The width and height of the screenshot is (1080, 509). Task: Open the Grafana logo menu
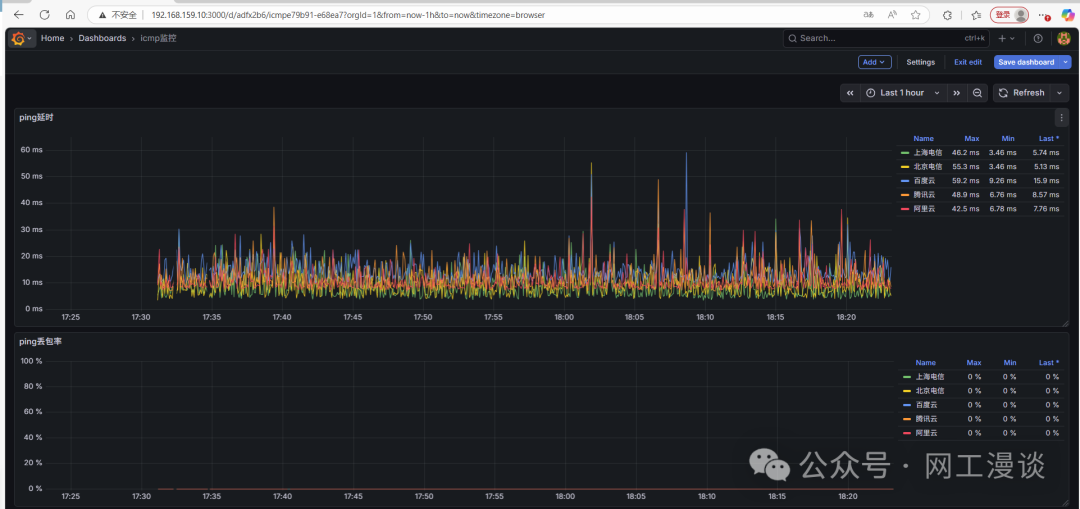(x=21, y=39)
